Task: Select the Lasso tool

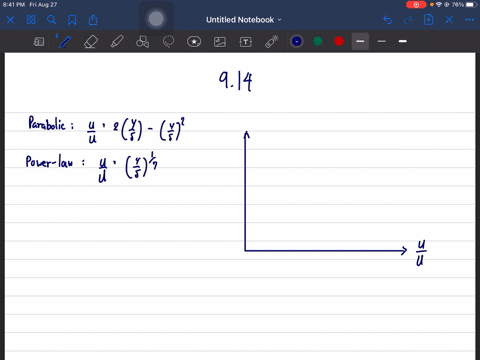Action: [168, 42]
